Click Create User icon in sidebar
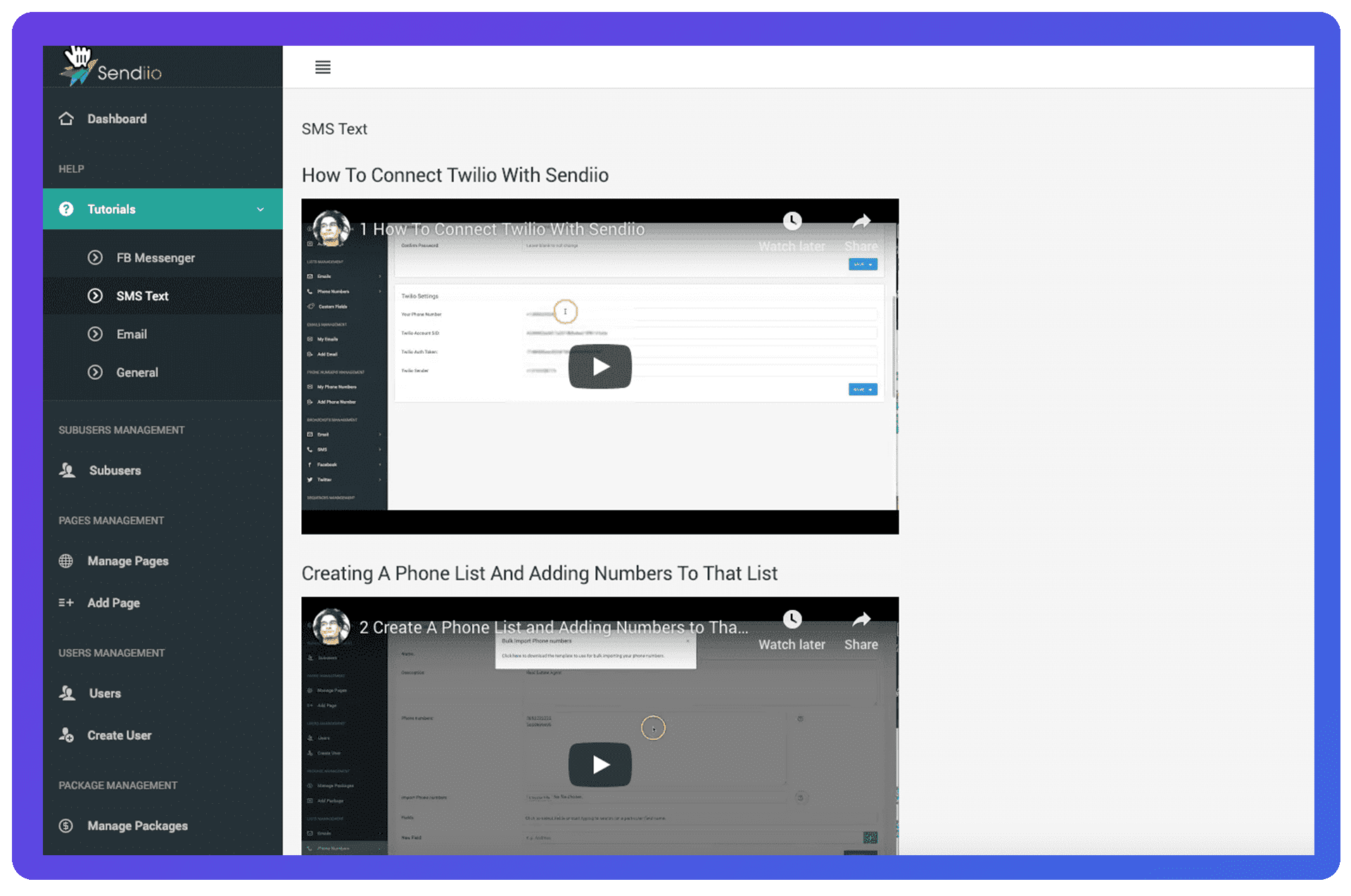1351x896 pixels. point(66,736)
